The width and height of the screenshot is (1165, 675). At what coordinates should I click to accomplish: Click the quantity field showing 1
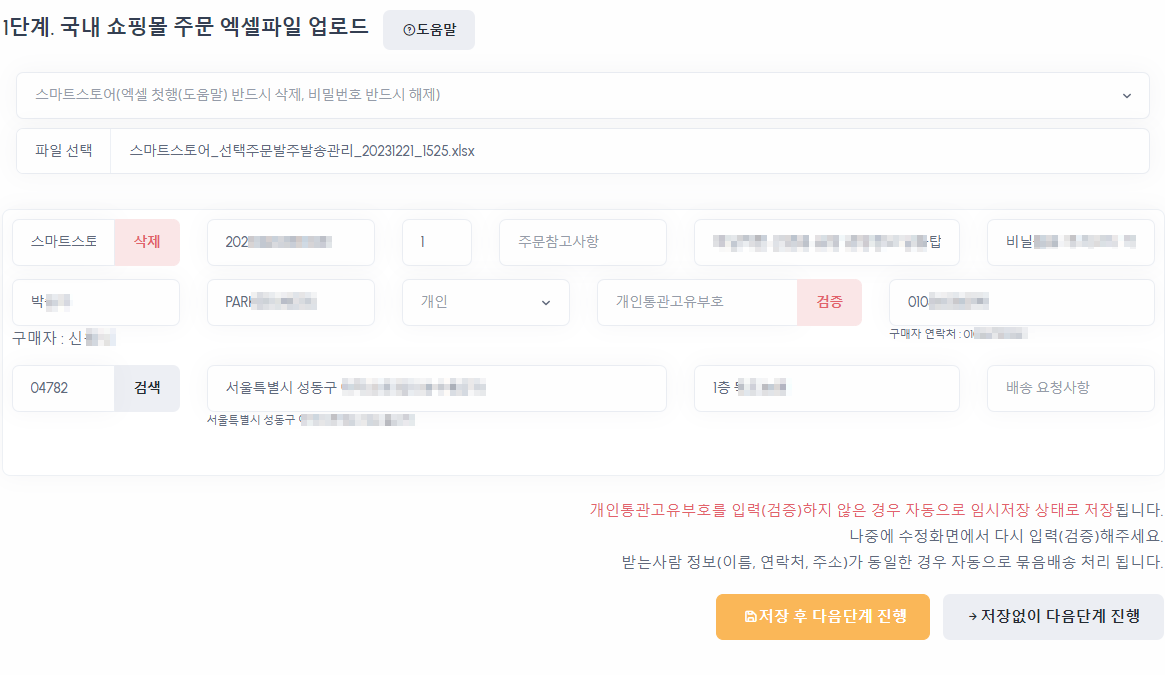tap(436, 242)
